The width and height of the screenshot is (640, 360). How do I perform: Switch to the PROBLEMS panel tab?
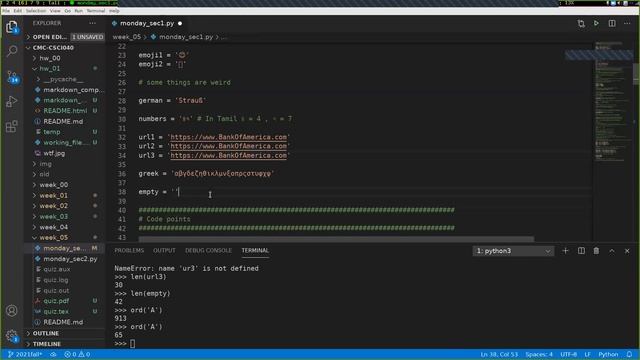(129, 250)
